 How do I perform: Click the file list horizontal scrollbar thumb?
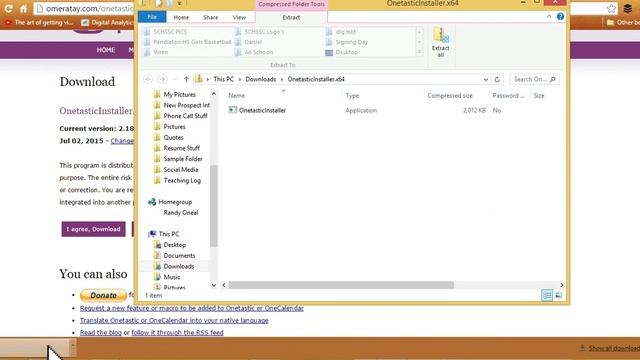[341, 285]
